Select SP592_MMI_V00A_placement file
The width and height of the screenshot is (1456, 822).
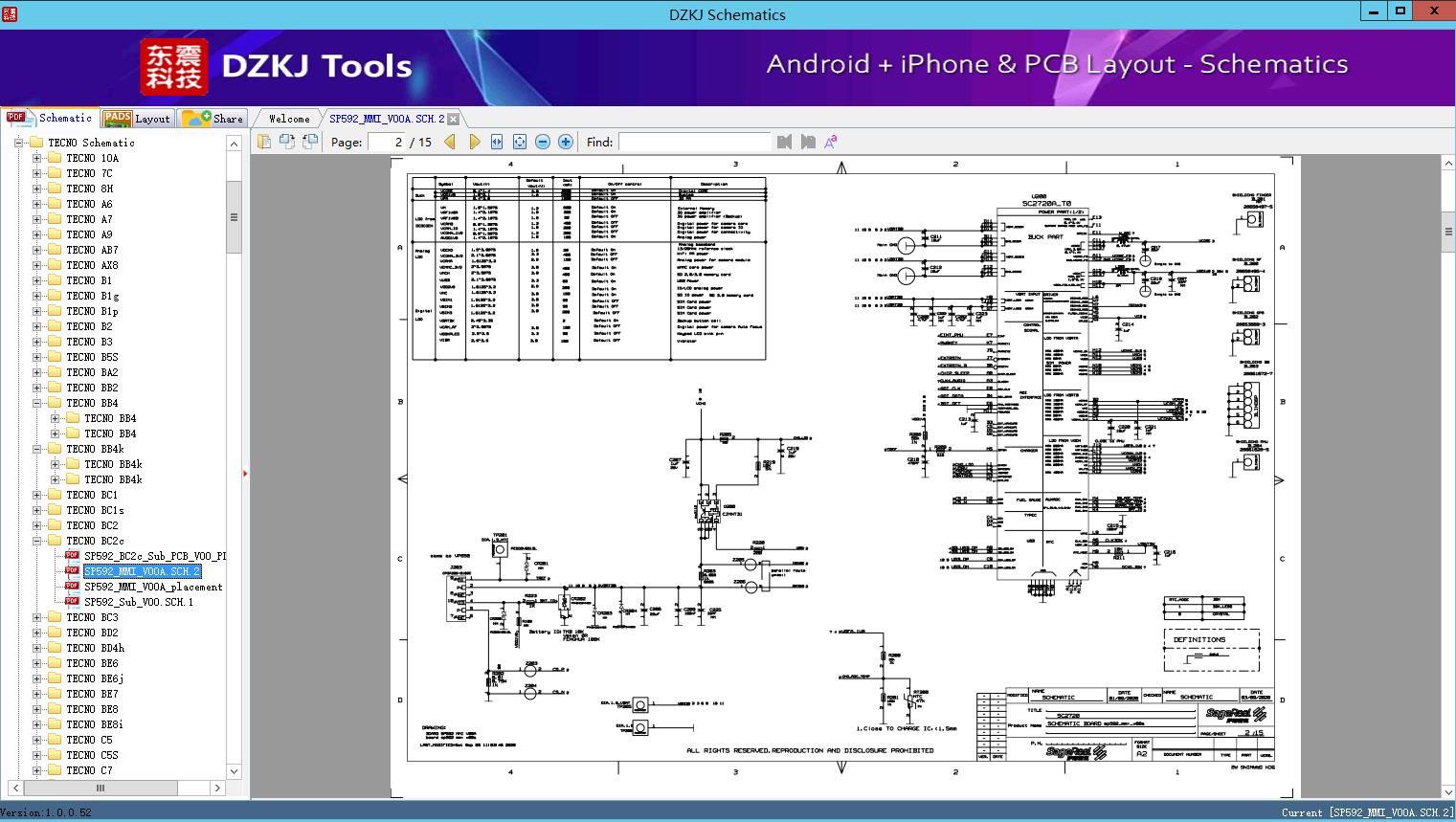click(x=152, y=587)
